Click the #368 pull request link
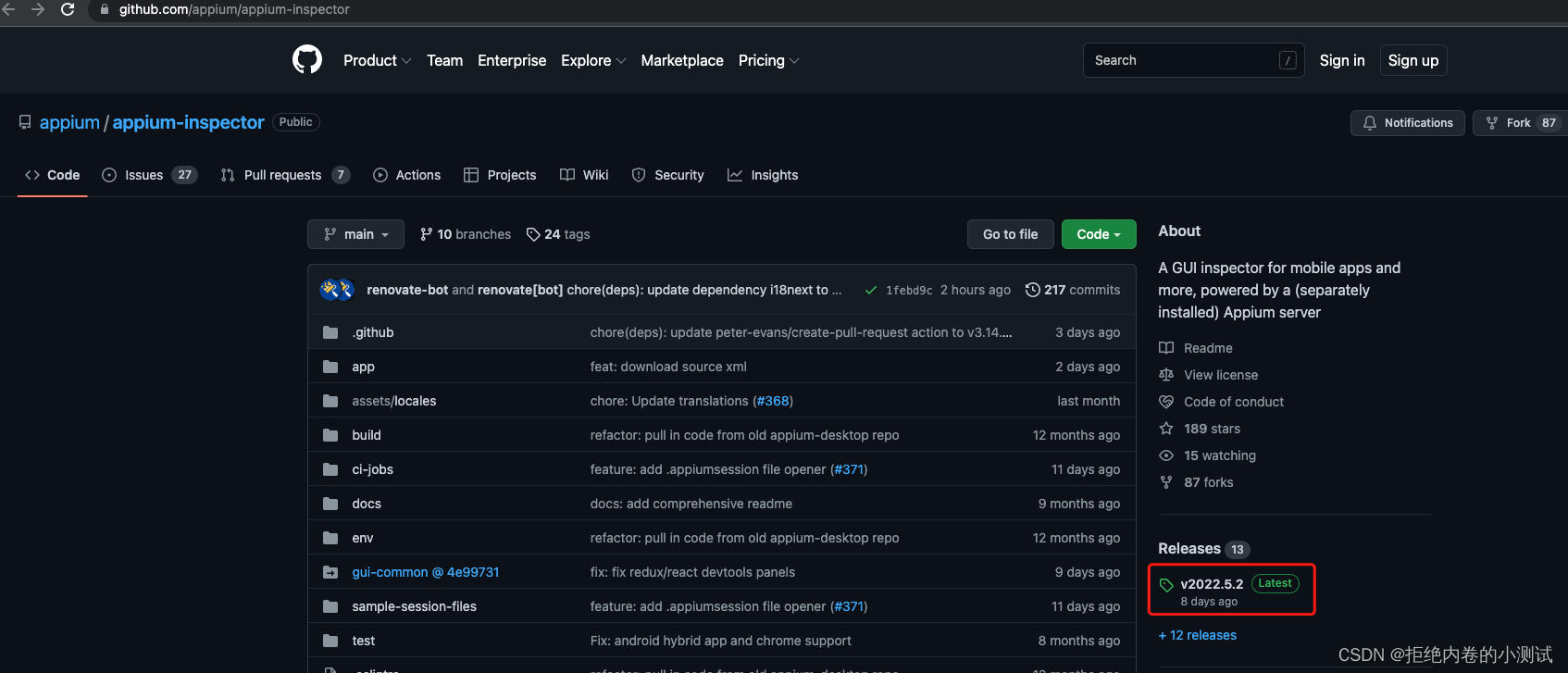This screenshot has height=673, width=1568. (x=773, y=401)
